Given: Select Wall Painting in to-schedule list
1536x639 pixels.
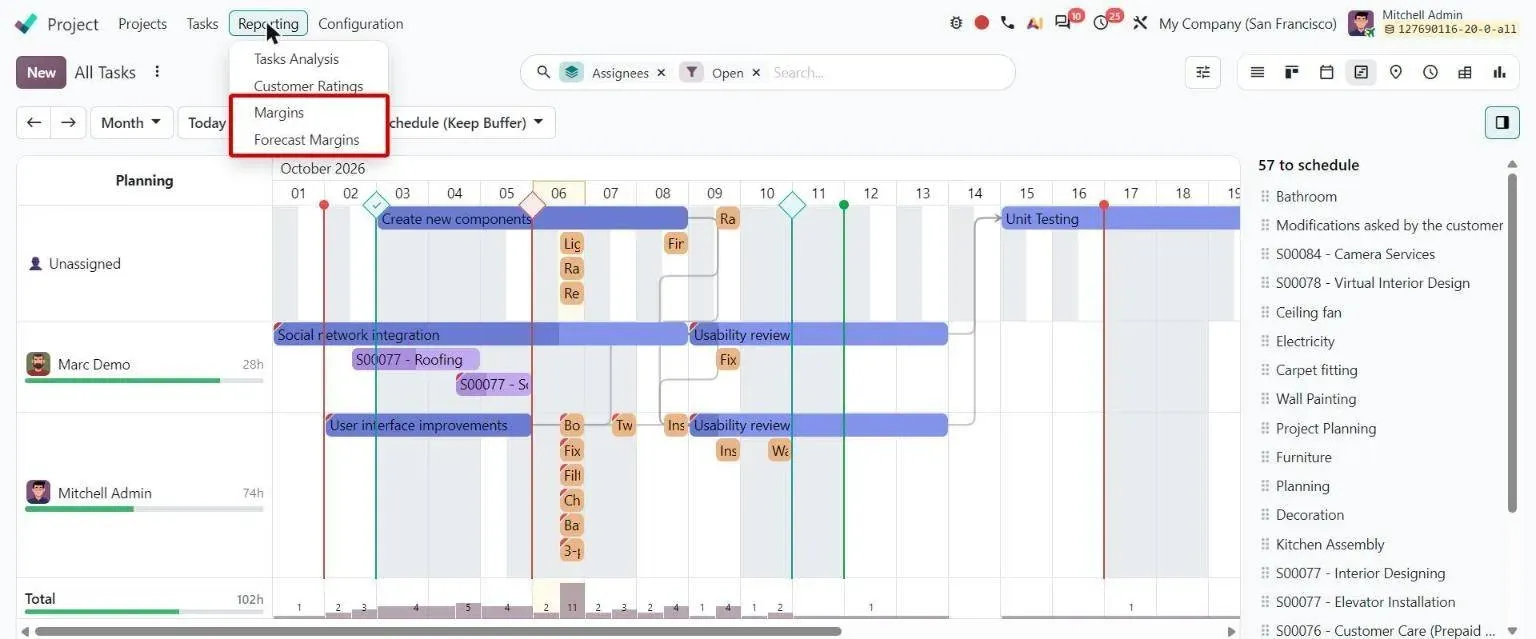Looking at the screenshot, I should (x=1316, y=399).
